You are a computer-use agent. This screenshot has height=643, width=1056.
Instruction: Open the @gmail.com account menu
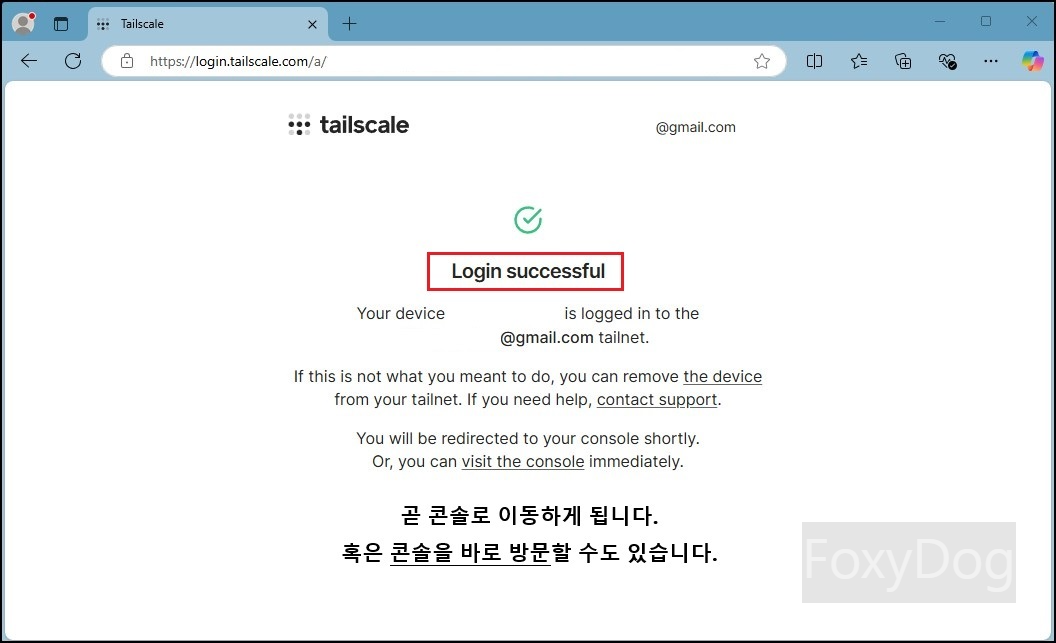click(x=696, y=127)
